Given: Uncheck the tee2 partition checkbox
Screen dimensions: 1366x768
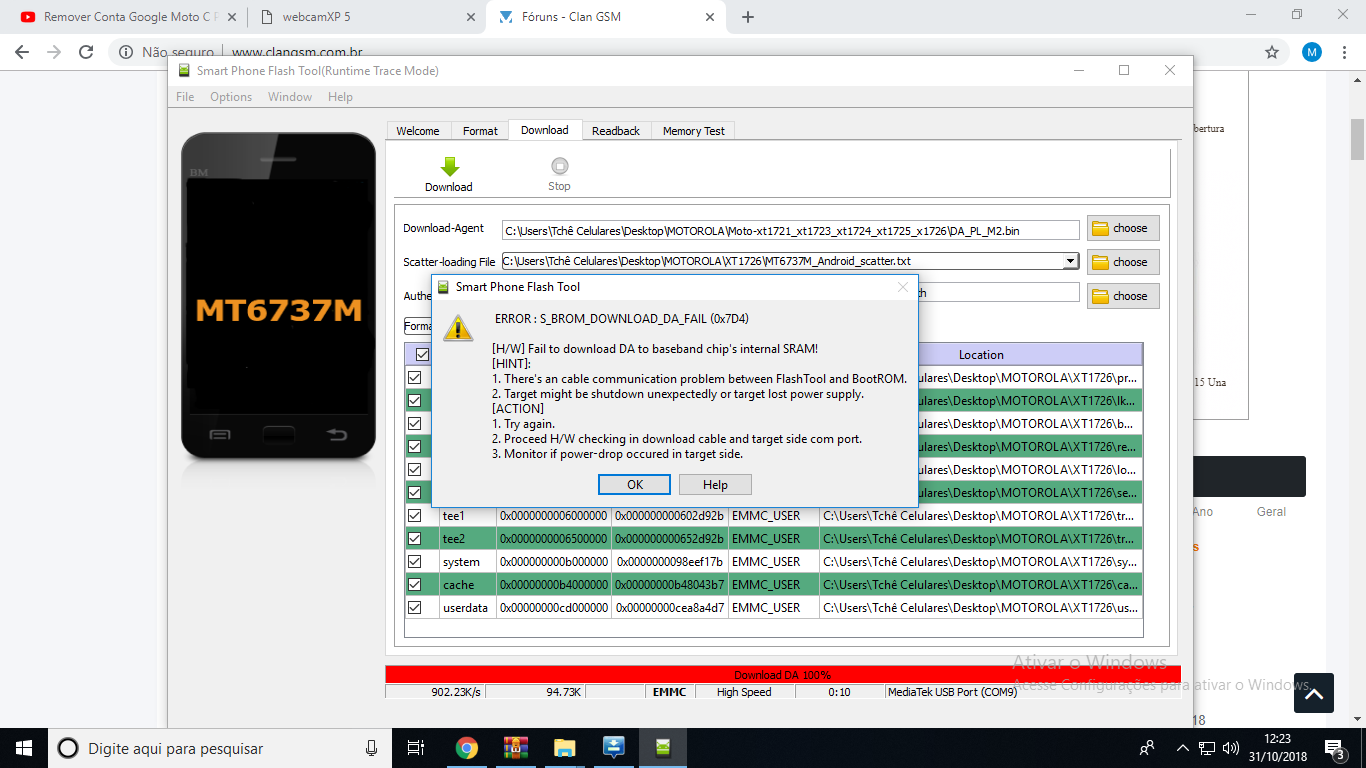Looking at the screenshot, I should tap(414, 539).
